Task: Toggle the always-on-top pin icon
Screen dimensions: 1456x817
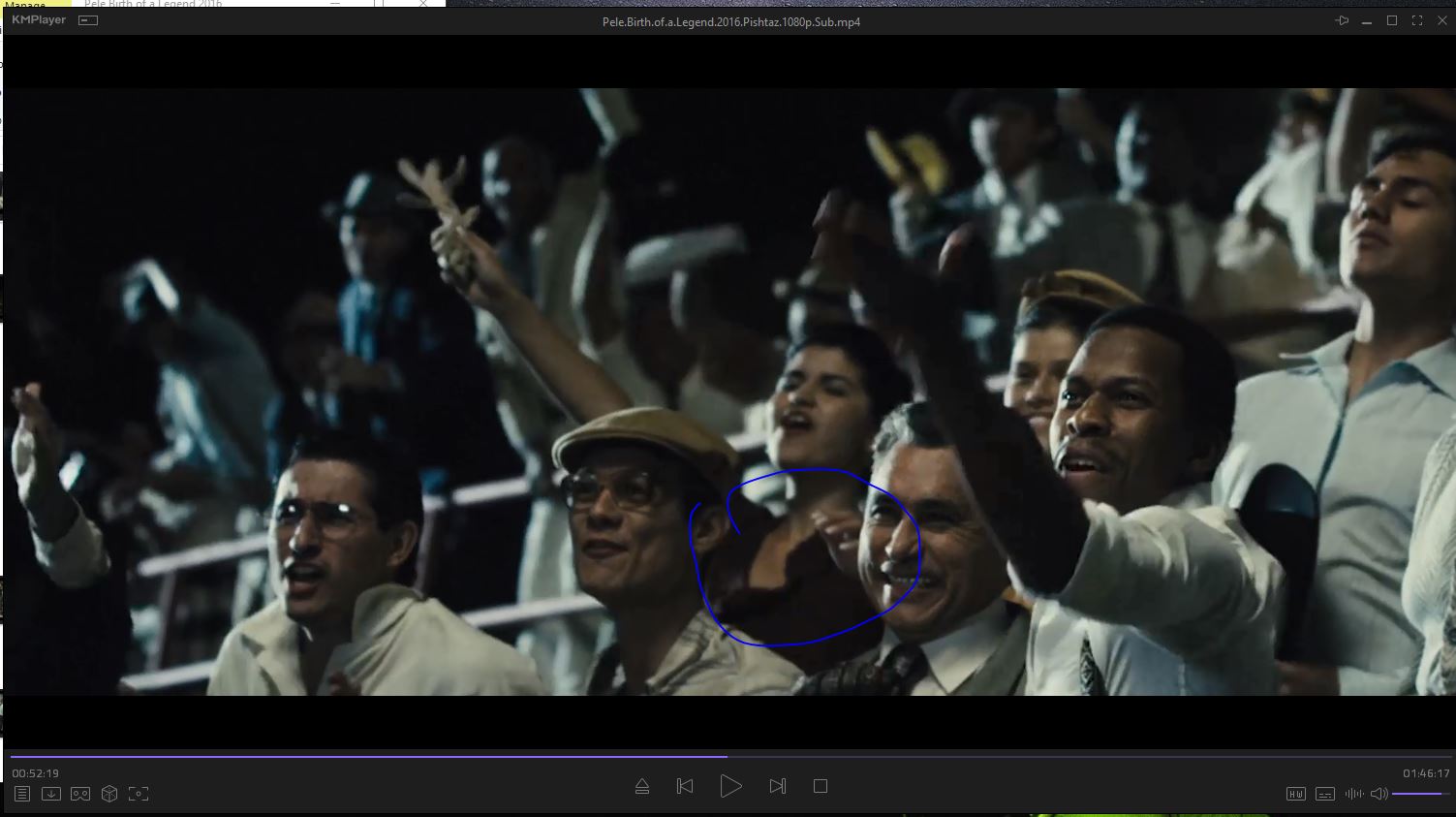Action: pos(1342,20)
